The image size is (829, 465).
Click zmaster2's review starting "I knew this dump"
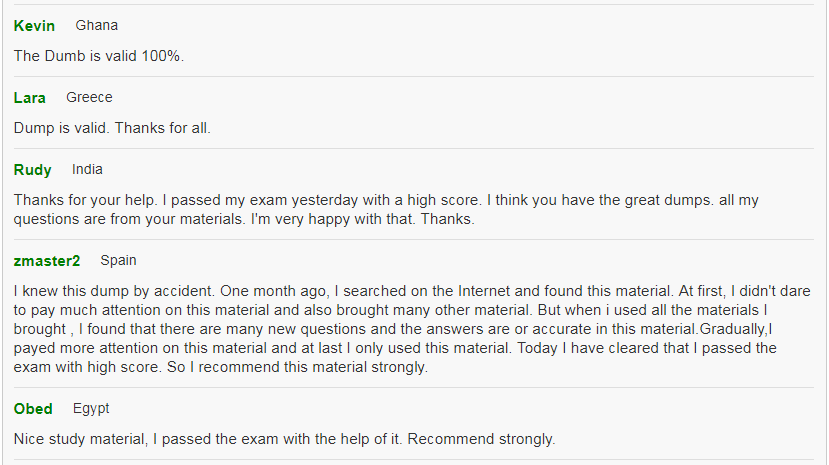[412, 329]
